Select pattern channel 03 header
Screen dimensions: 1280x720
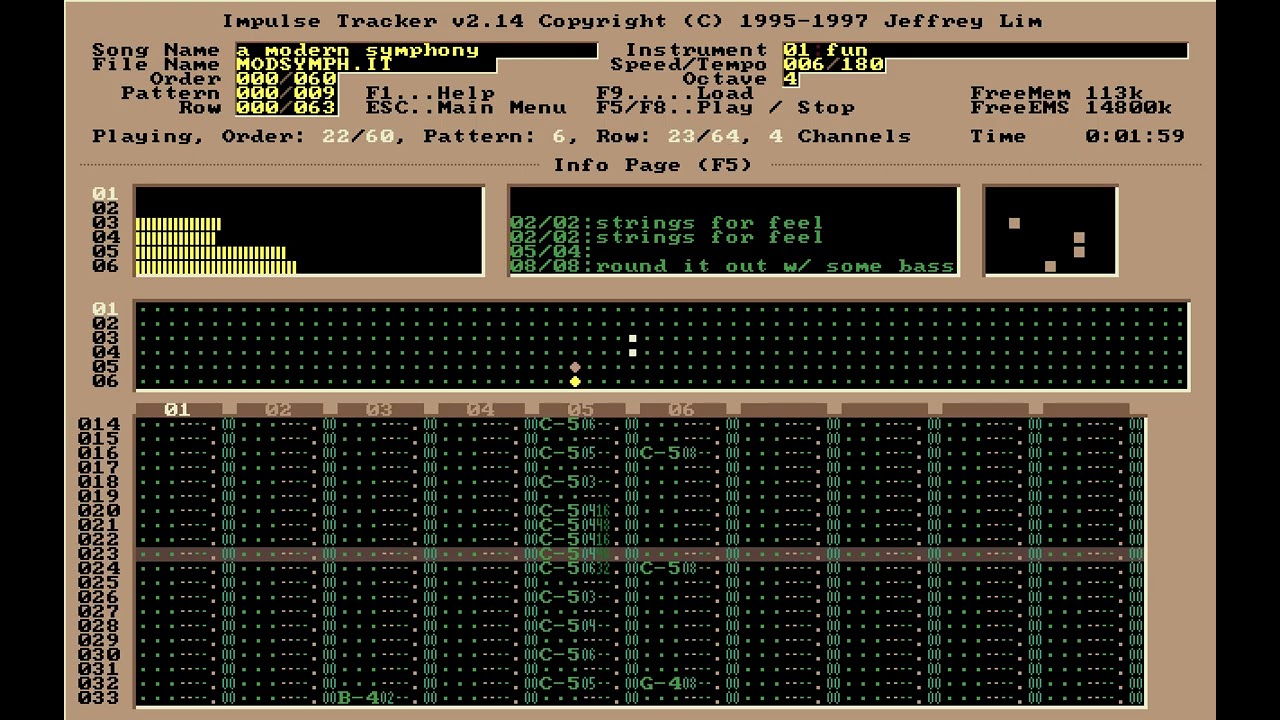[380, 409]
